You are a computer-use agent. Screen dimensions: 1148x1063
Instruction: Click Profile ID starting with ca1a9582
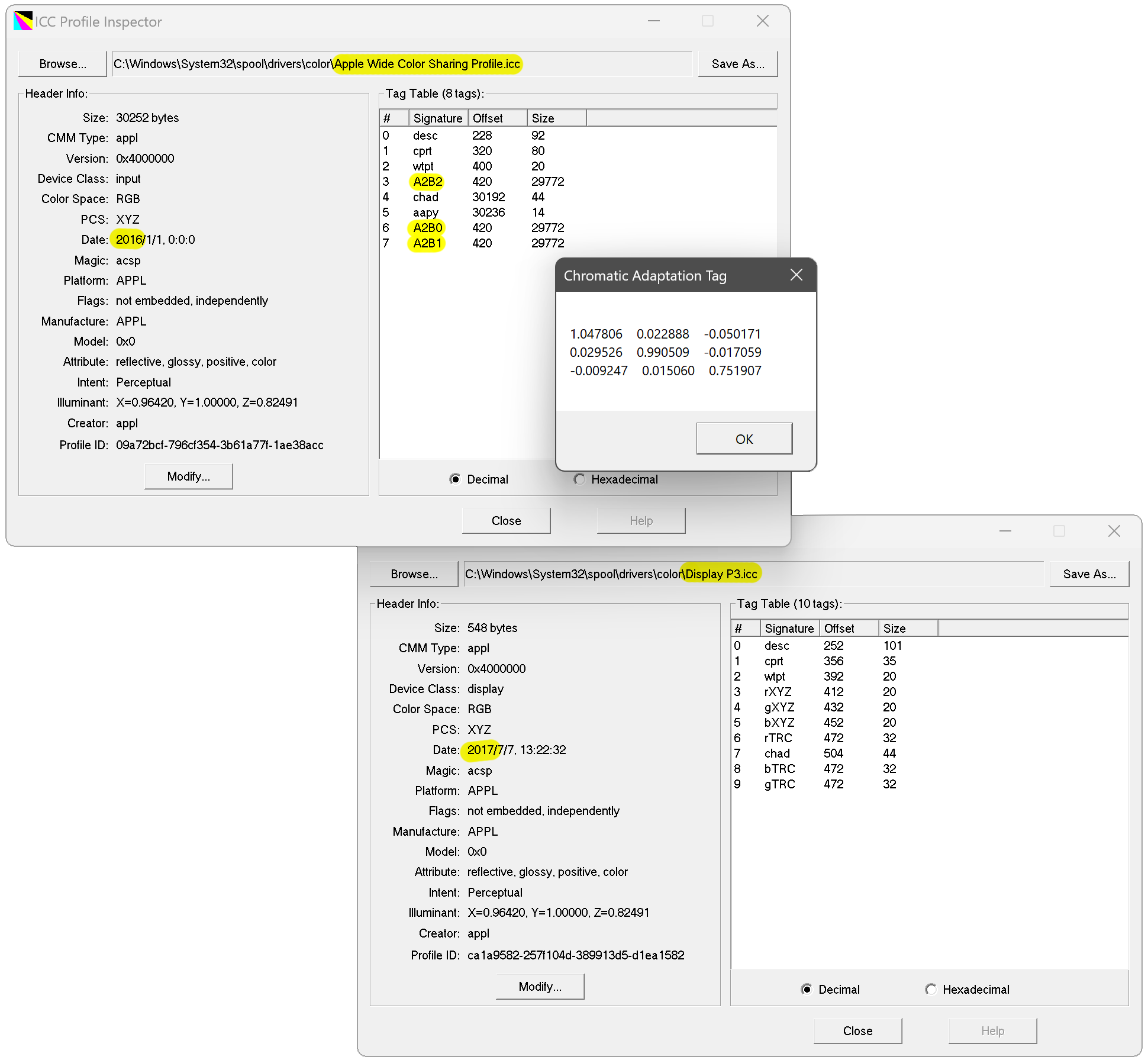coord(576,955)
